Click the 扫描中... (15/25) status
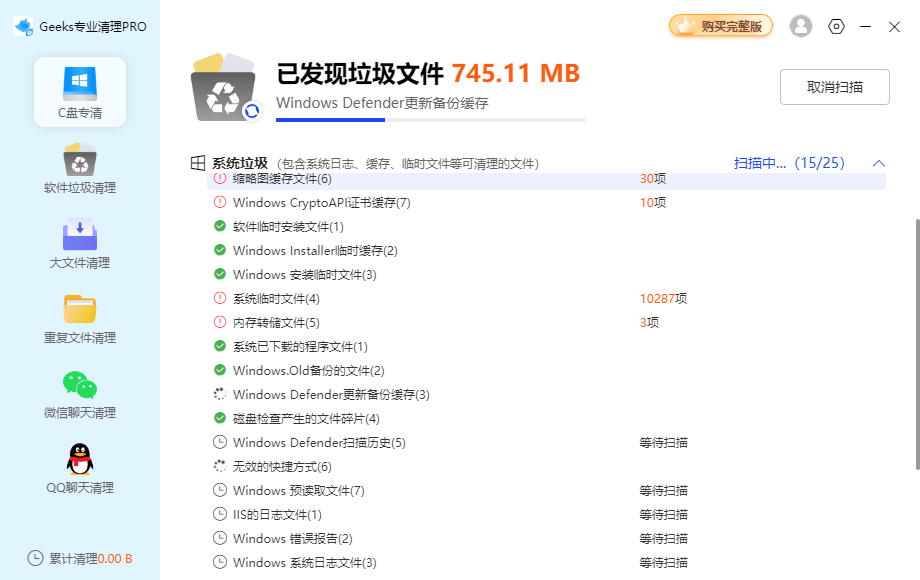Screen dimensions: 920x580 coord(789,163)
